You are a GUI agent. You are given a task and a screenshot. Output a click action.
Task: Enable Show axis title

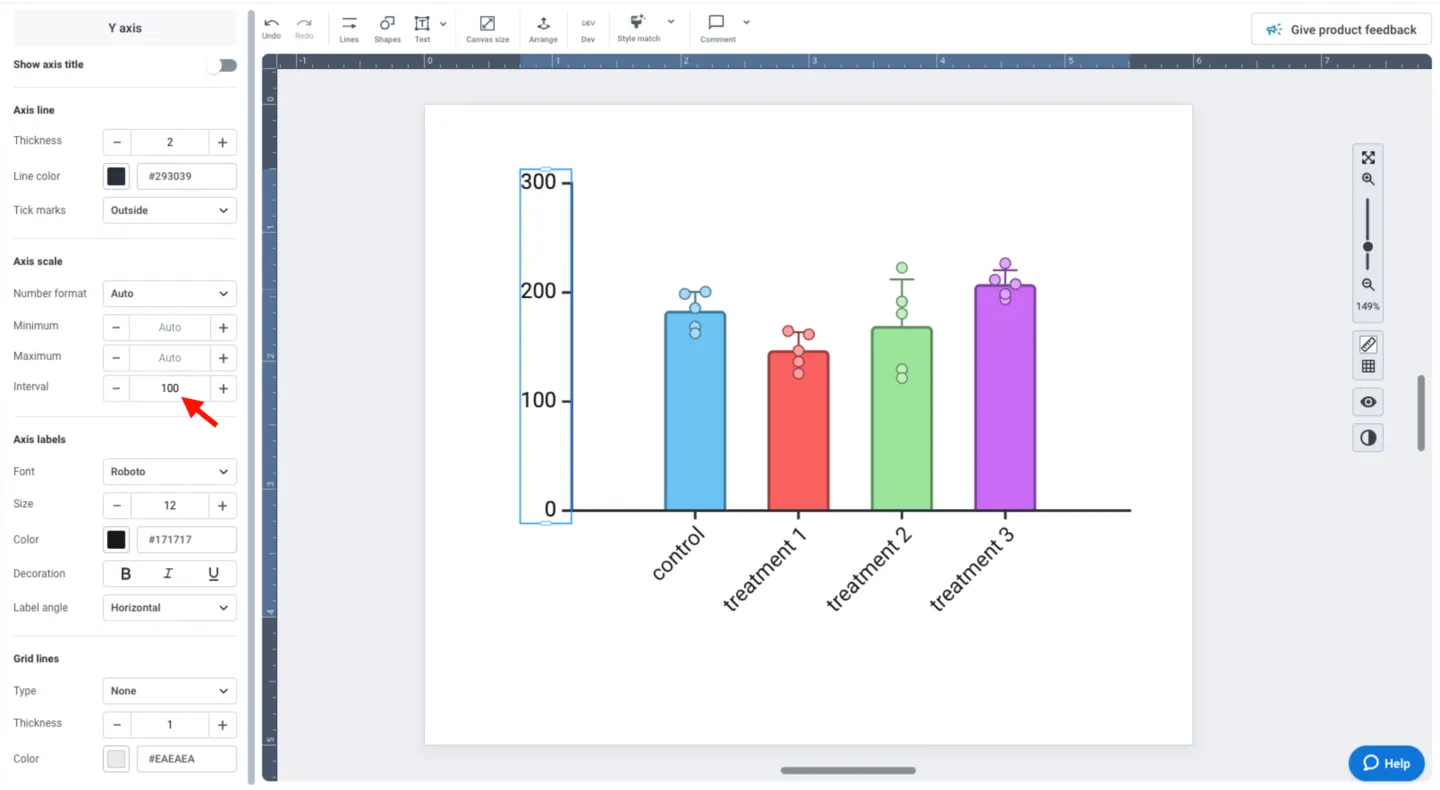click(x=220, y=65)
